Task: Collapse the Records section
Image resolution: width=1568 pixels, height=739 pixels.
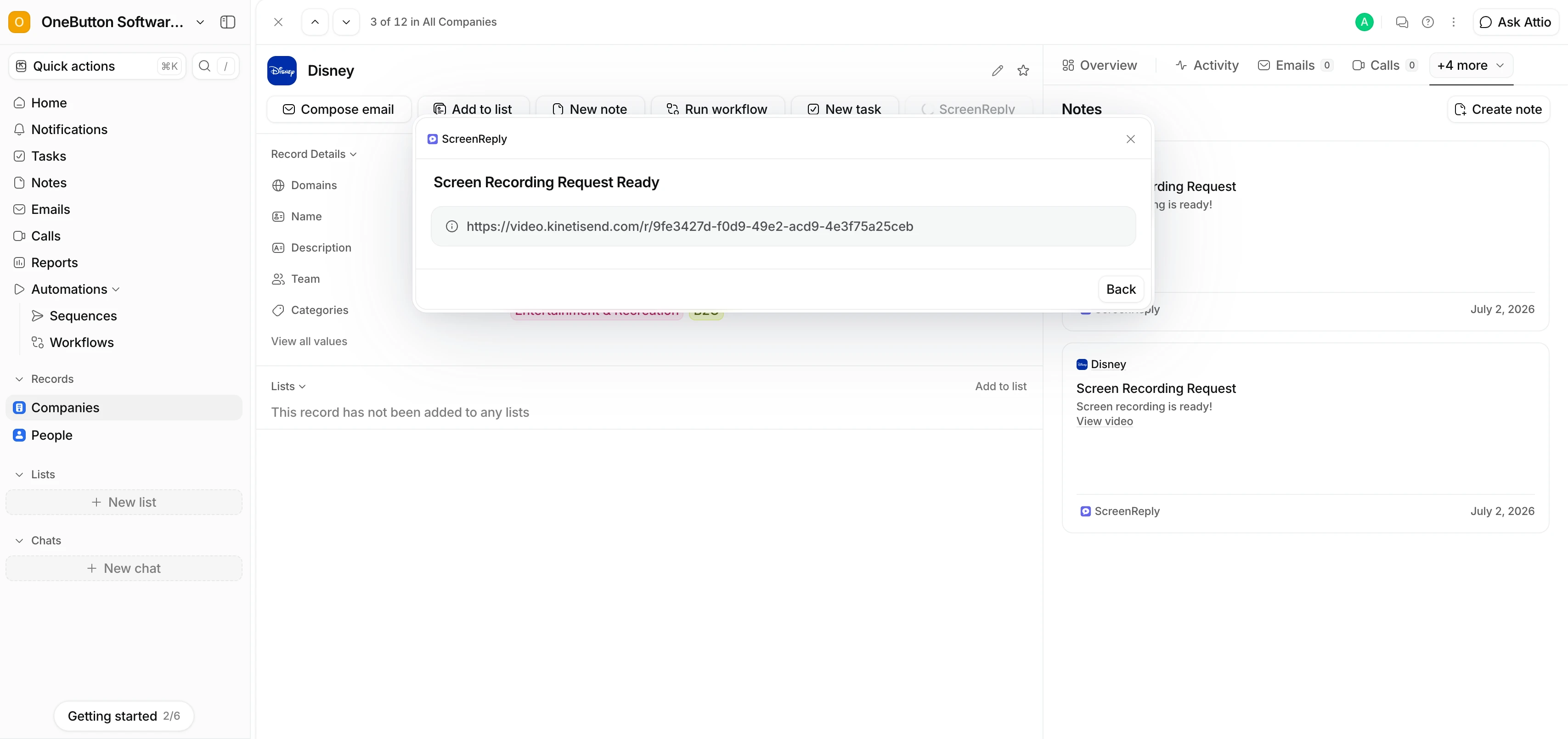Action: (19, 379)
